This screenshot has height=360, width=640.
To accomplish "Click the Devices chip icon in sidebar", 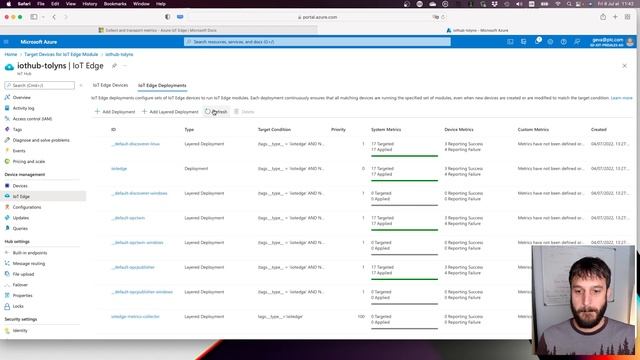I will coord(7,186).
